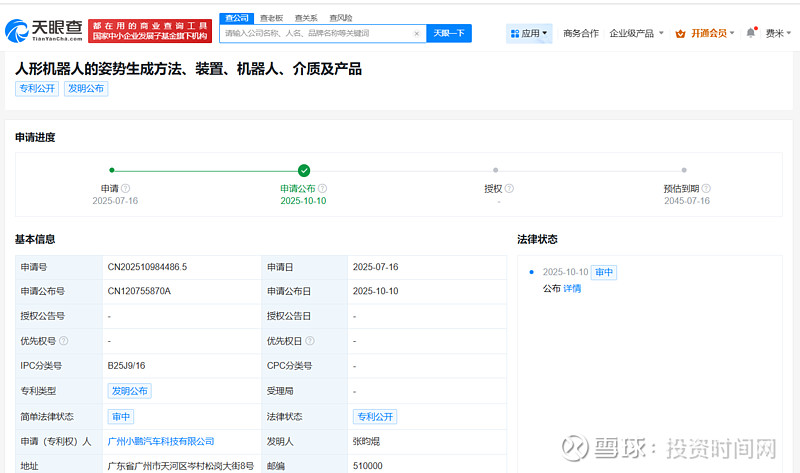
Task: Click help icon next to 申请
Action: tap(126, 188)
